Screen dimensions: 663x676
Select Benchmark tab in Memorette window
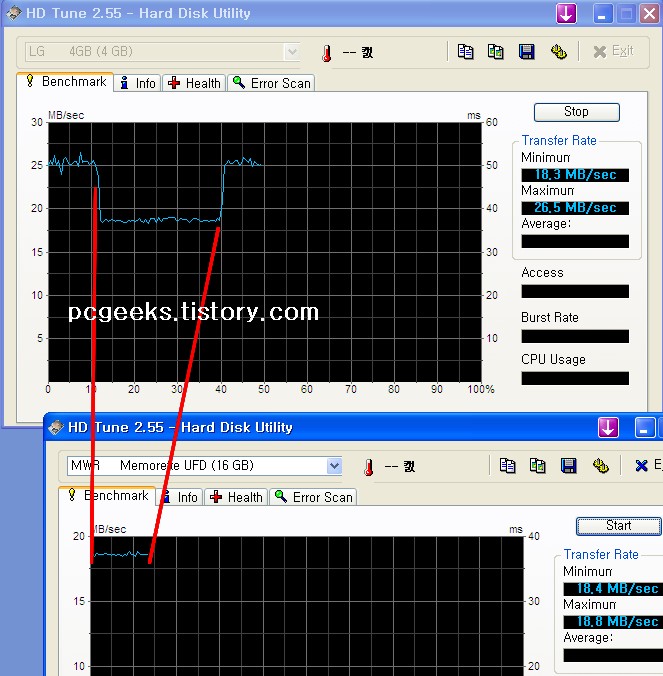tap(107, 495)
